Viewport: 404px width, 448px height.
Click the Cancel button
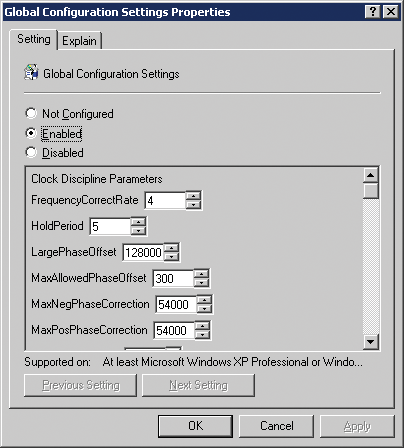pyautogui.click(x=277, y=426)
